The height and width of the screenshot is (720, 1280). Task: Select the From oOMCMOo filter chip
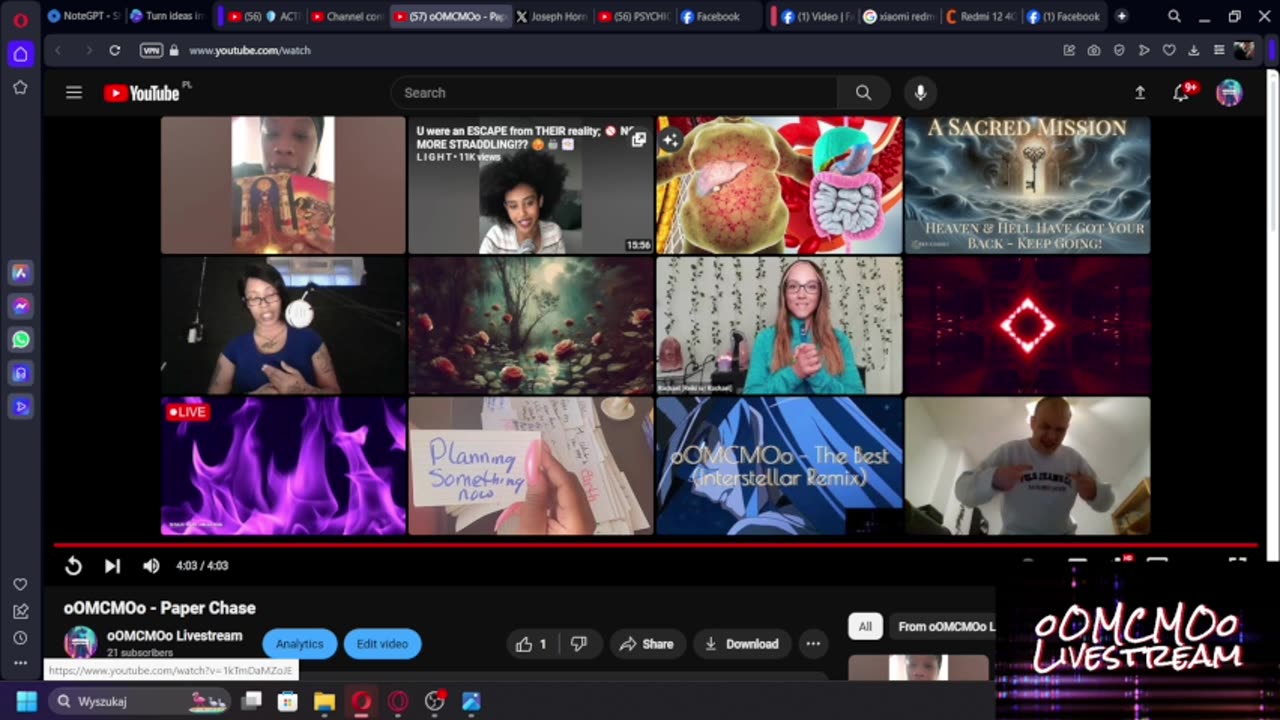coord(942,627)
